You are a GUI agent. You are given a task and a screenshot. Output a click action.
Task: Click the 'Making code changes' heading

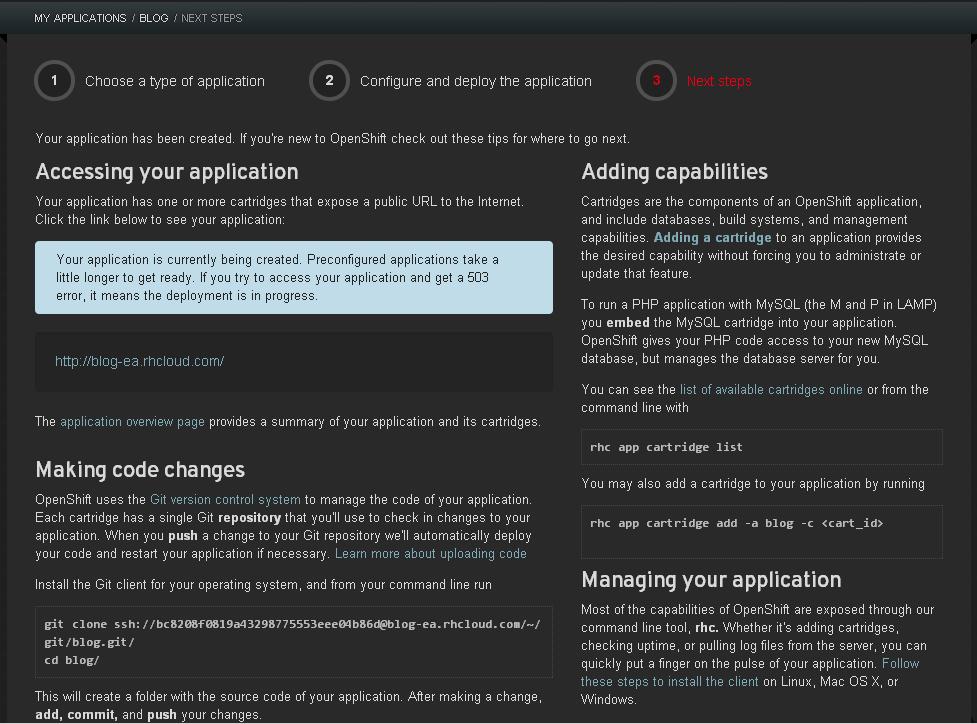pos(140,470)
